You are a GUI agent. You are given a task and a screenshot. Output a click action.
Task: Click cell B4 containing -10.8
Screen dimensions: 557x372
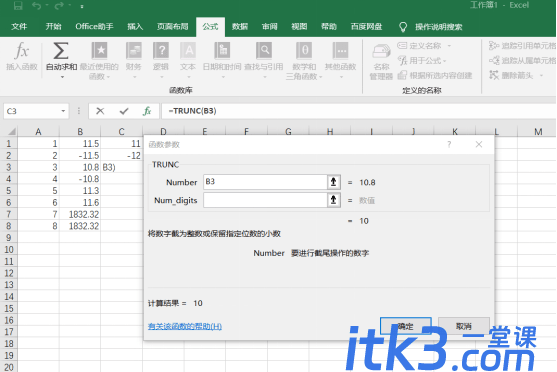coord(80,179)
